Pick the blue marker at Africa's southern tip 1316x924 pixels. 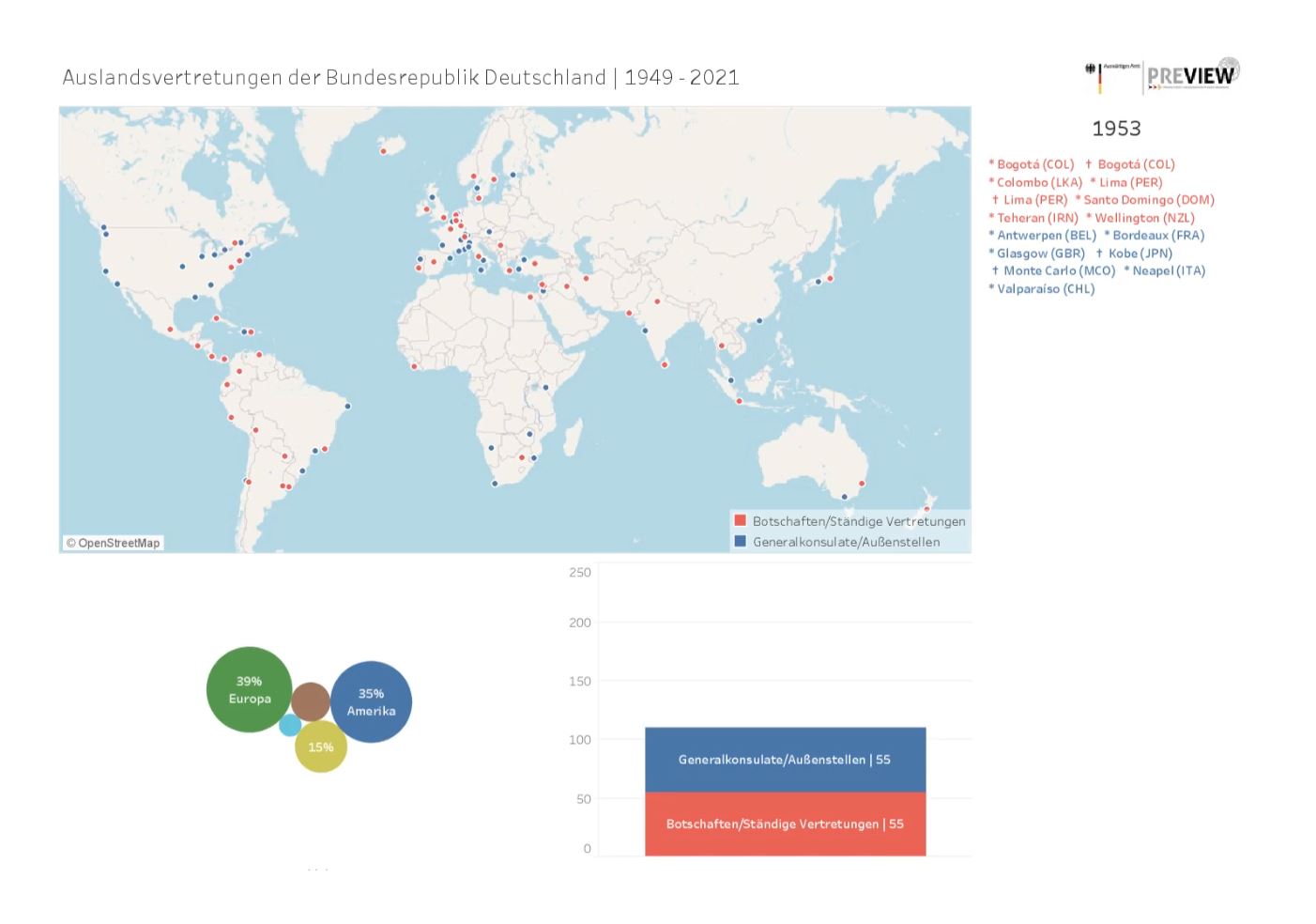(x=495, y=484)
